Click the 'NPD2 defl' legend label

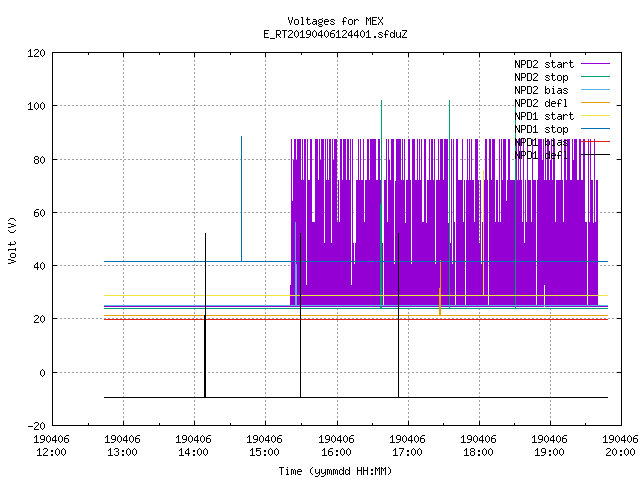tap(541, 103)
